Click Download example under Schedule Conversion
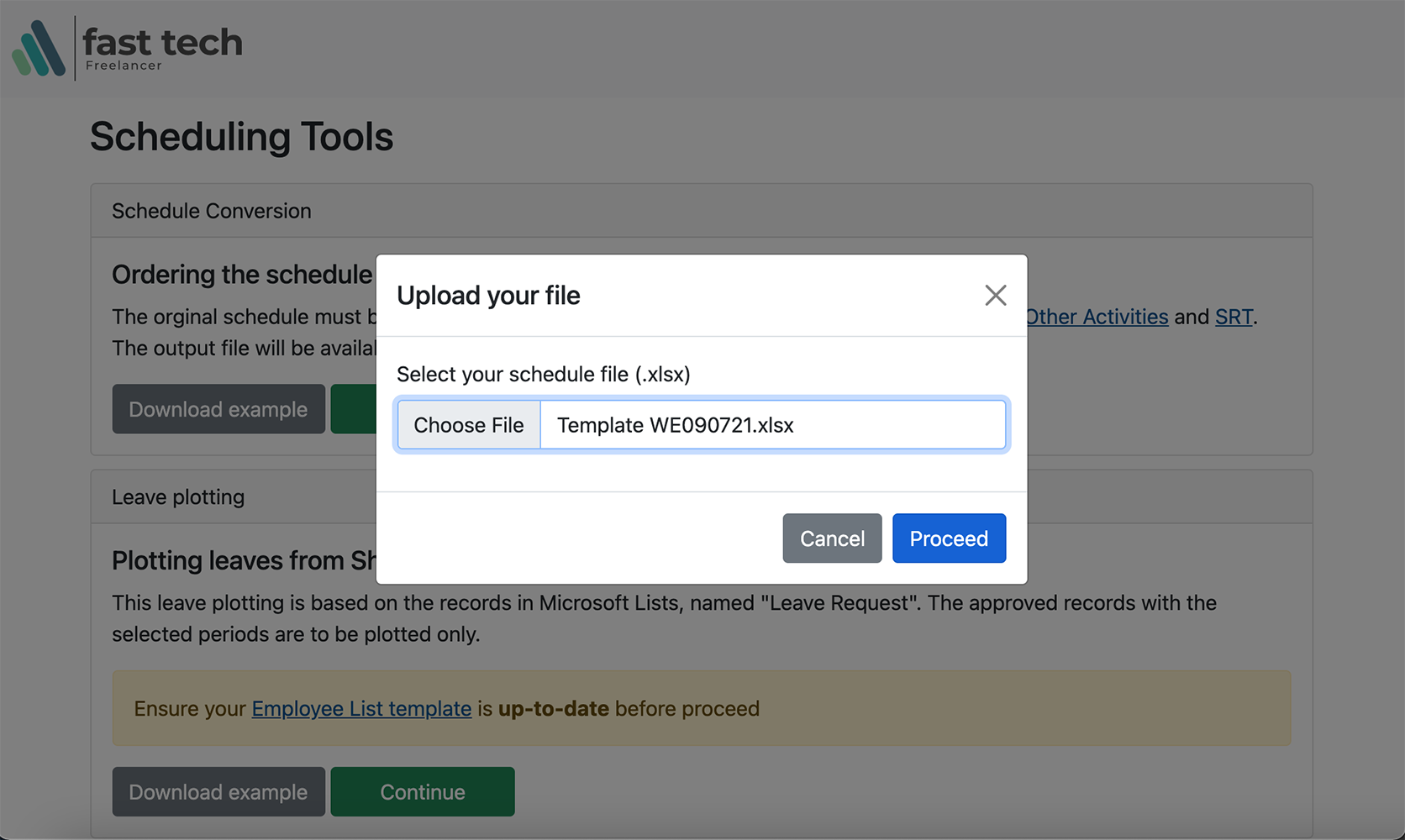The image size is (1405, 840). coord(218,409)
